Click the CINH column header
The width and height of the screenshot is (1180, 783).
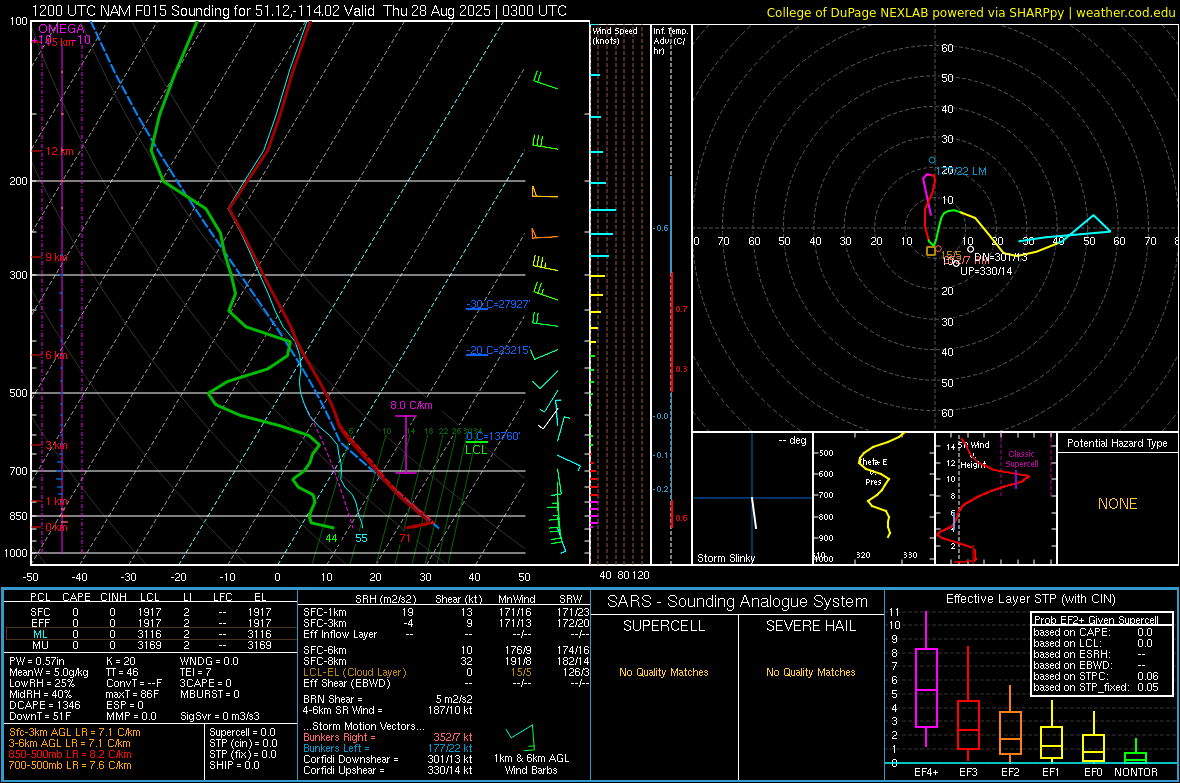[x=114, y=597]
